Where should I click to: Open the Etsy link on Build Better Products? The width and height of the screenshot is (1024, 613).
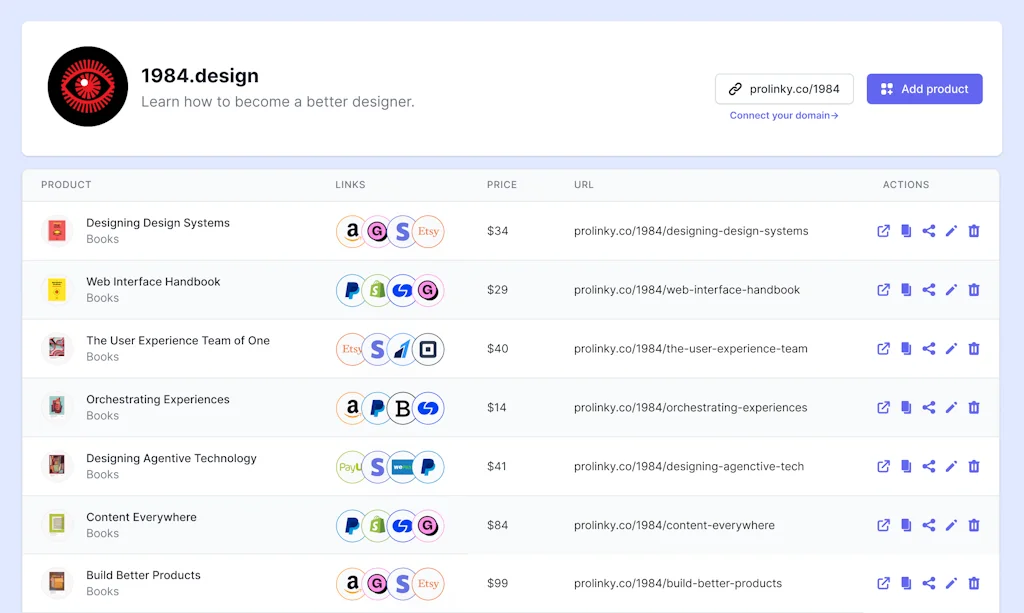point(428,583)
